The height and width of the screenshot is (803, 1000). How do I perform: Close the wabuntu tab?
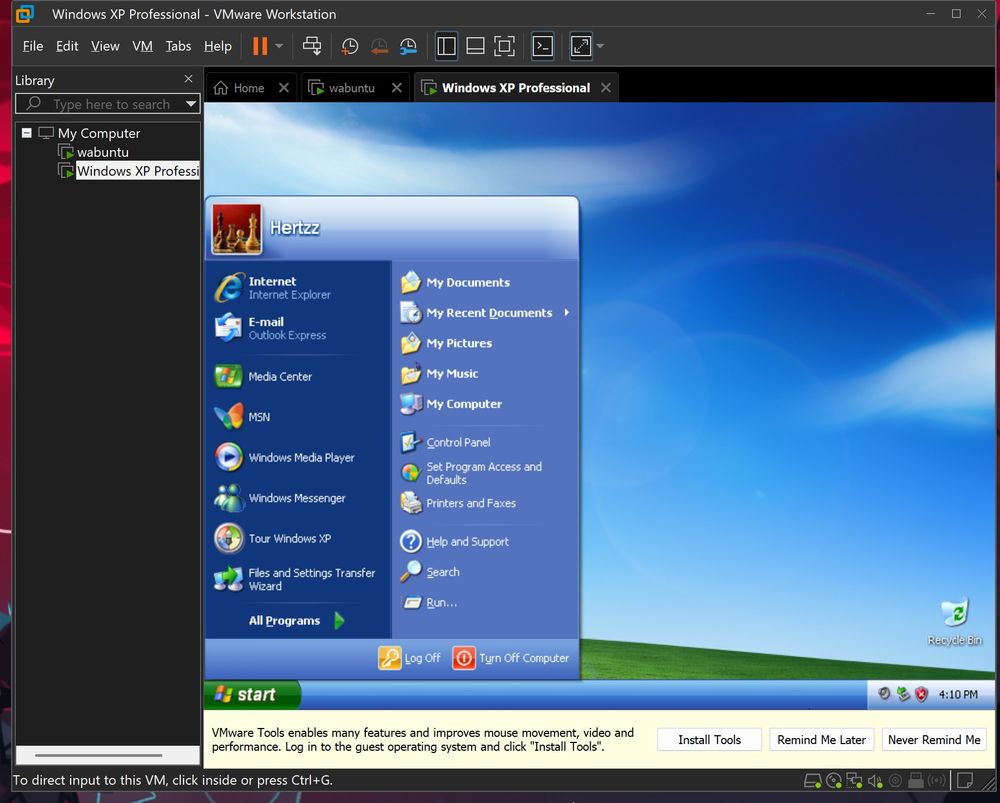(397, 87)
